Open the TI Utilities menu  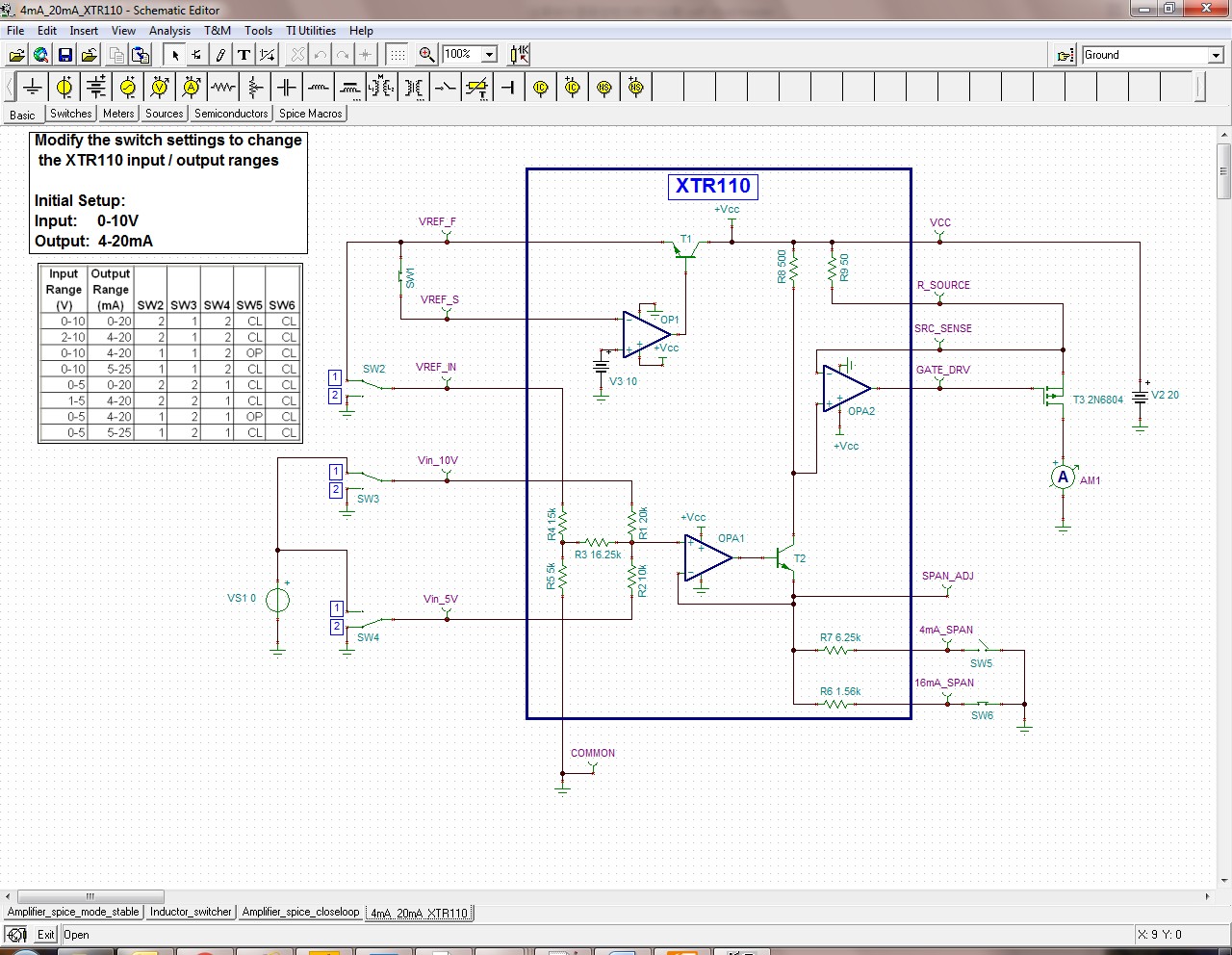click(311, 31)
